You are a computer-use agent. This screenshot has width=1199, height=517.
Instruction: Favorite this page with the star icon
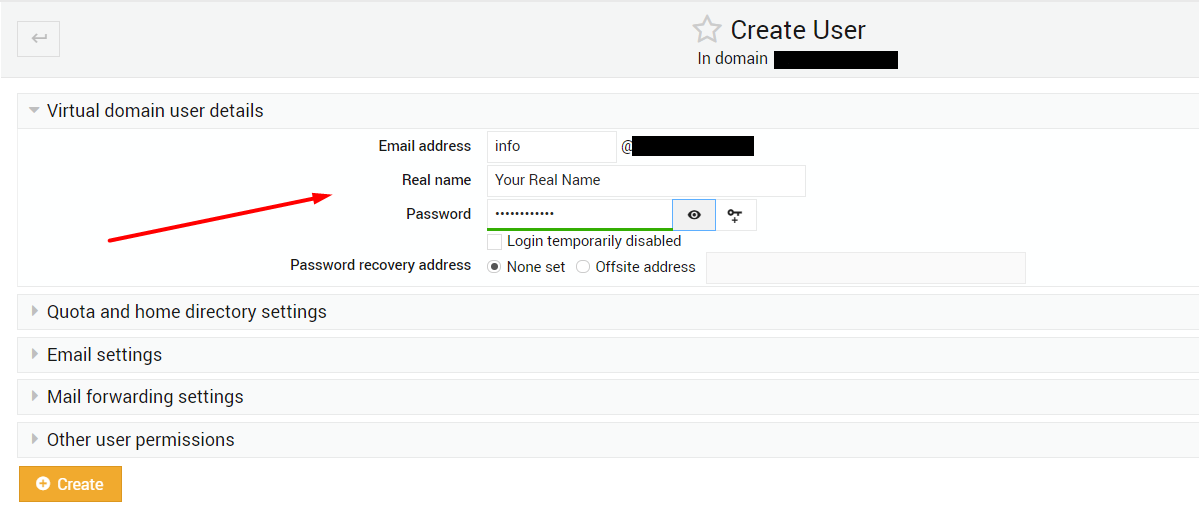pyautogui.click(x=707, y=30)
